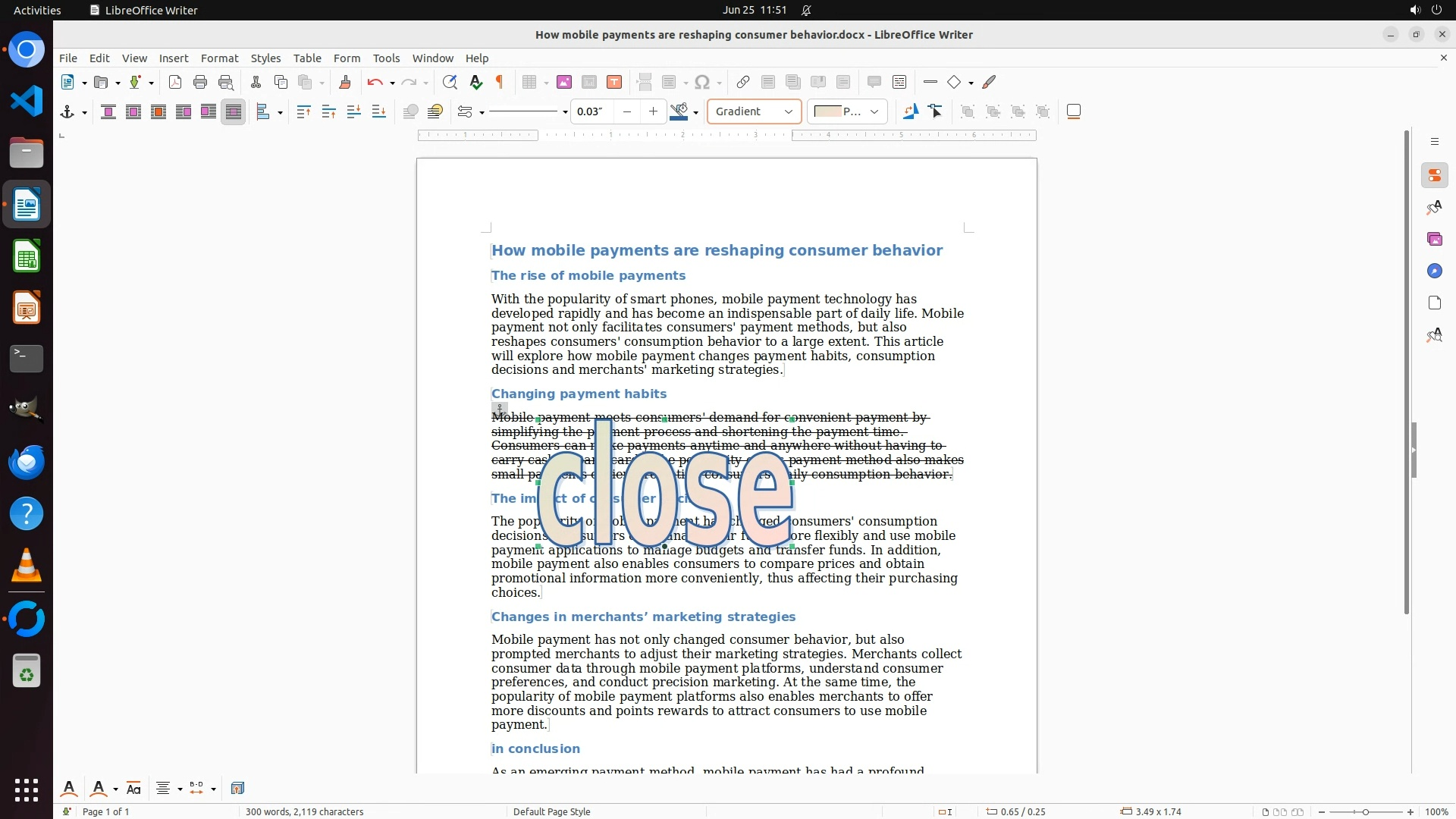The image size is (1456, 819).
Task: Click the zoom slider in status bar
Action: pos(1366,811)
